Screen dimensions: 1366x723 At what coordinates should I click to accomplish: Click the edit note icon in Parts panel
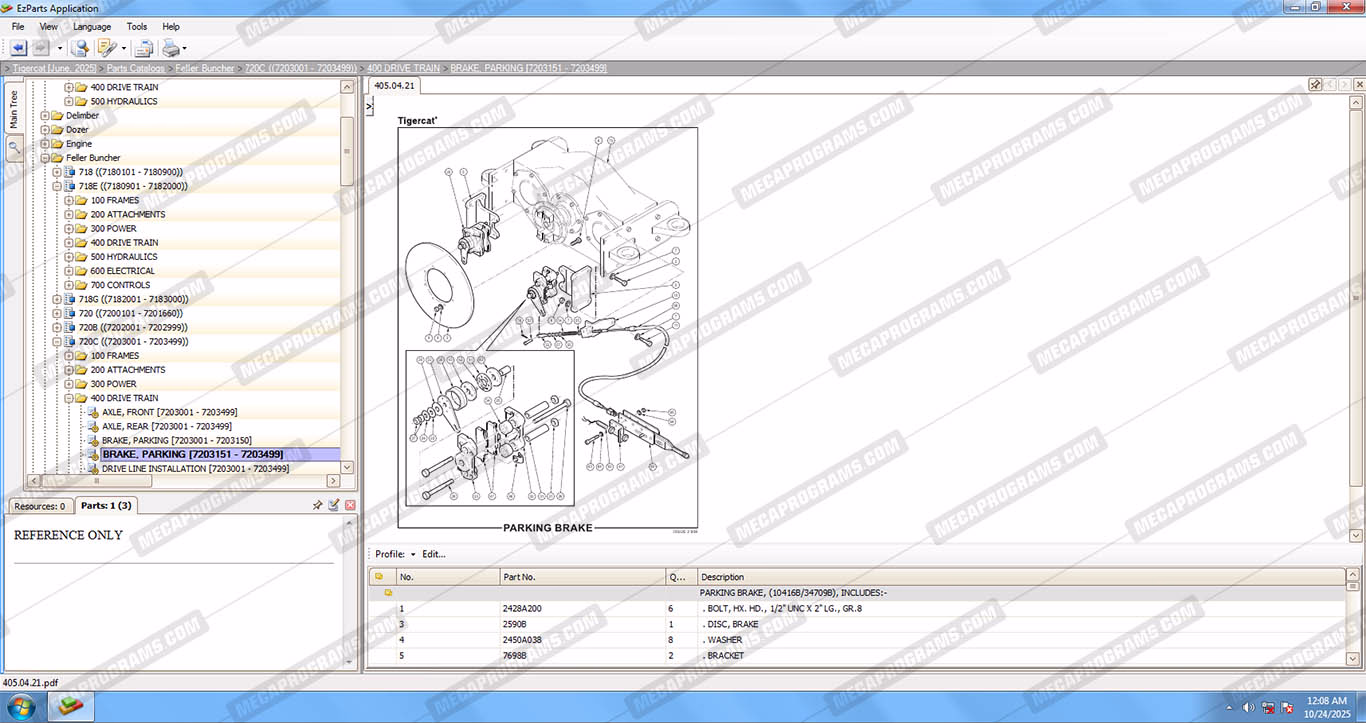coord(334,506)
